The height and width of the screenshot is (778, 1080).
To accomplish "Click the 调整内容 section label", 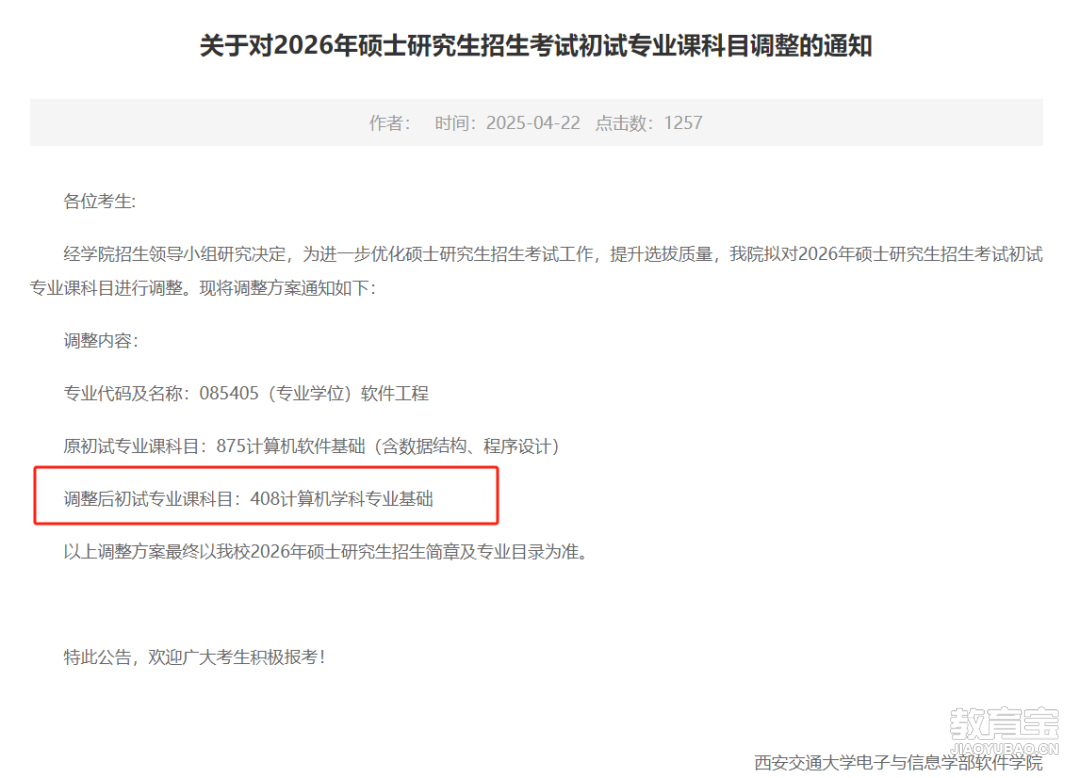I will tap(101, 341).
